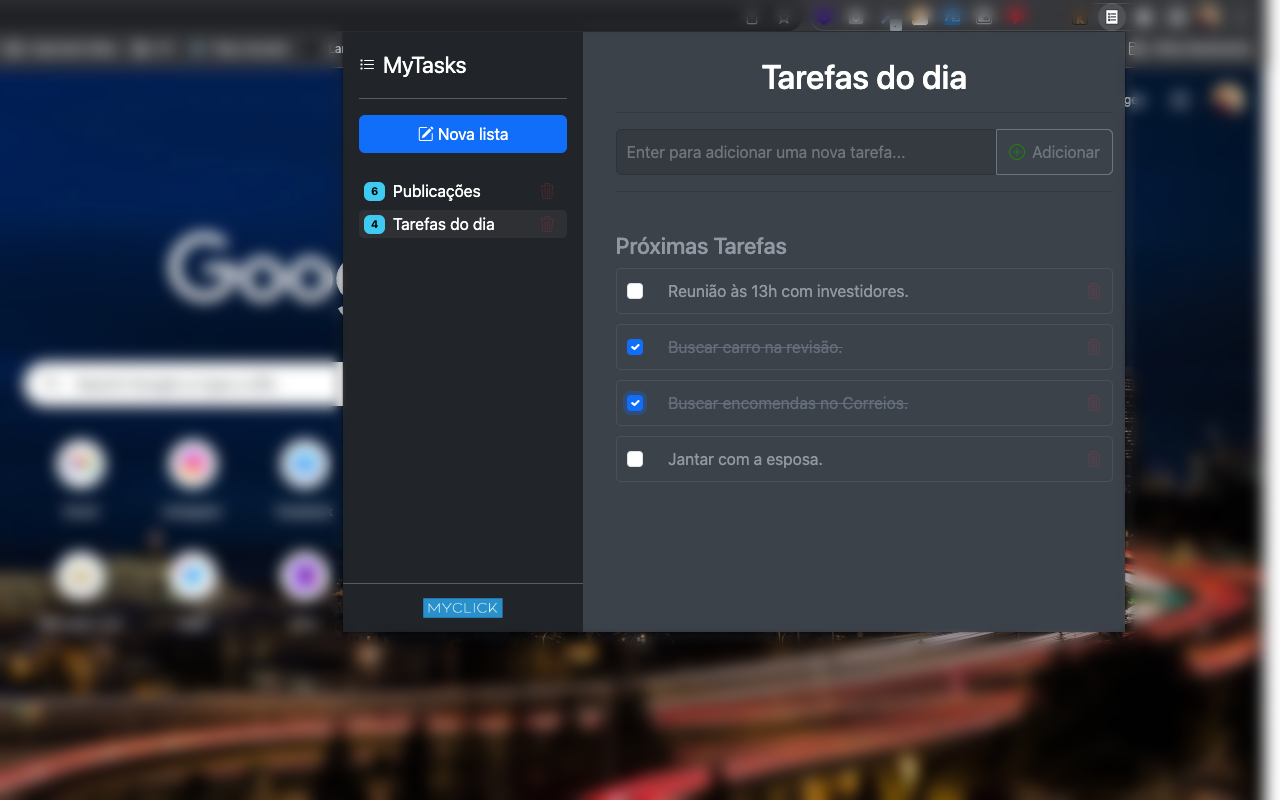Click the MyTasks extension icon in browser toolbar
The width and height of the screenshot is (1280, 800).
1111,17
